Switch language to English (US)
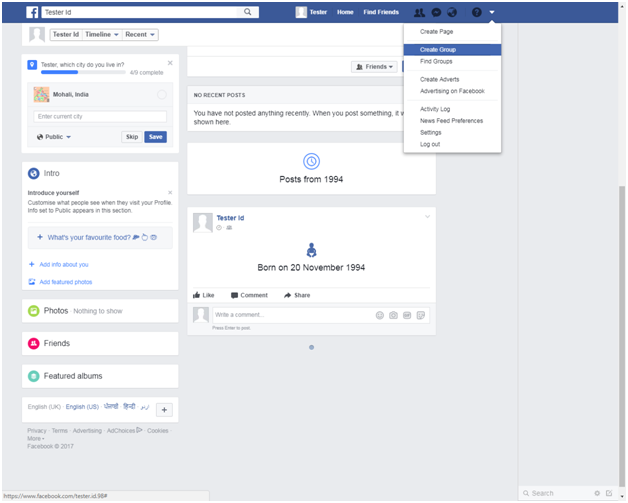The image size is (628, 503). click(82, 407)
